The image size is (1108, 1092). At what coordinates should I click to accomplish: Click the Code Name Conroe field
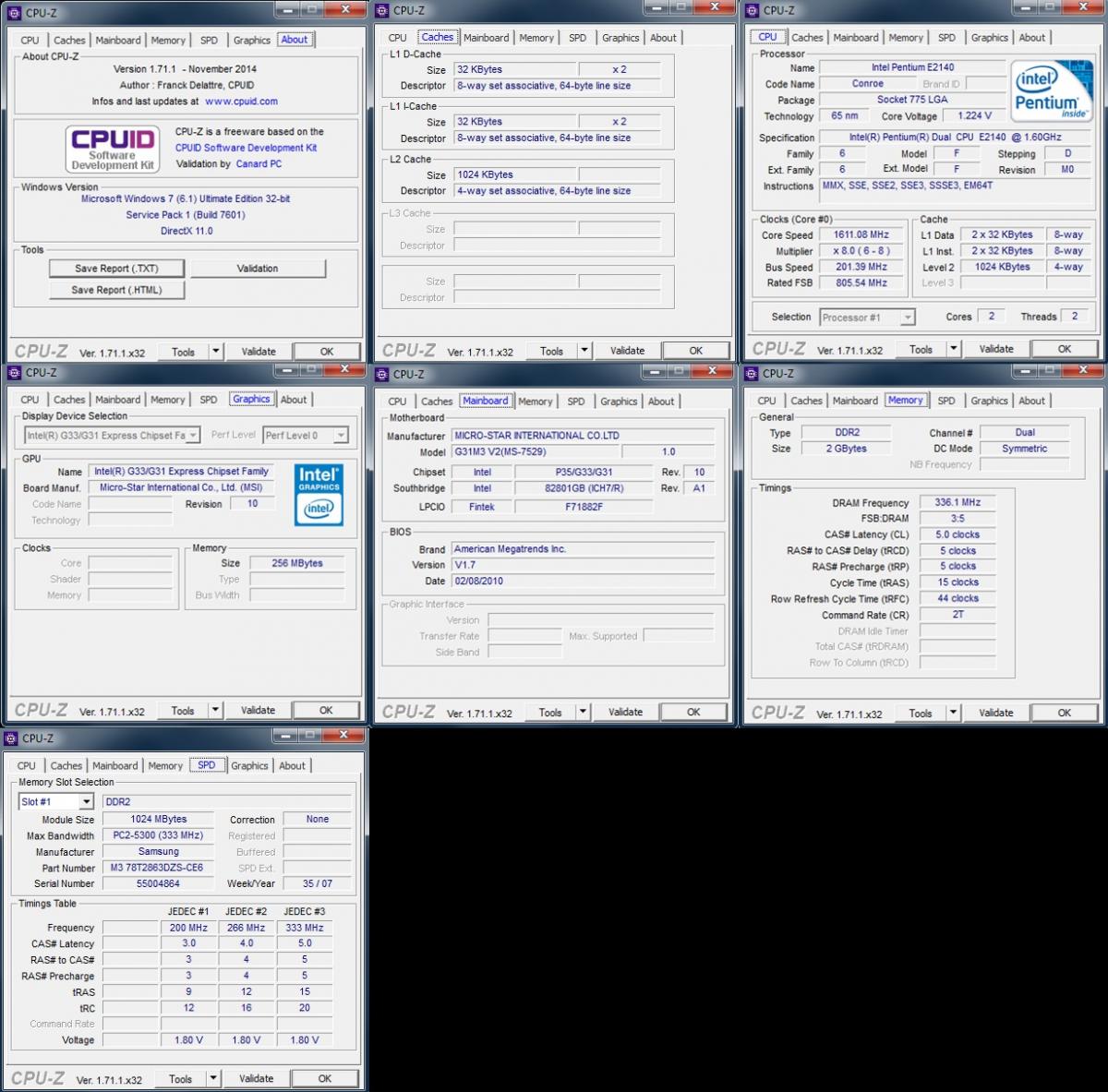[x=867, y=84]
